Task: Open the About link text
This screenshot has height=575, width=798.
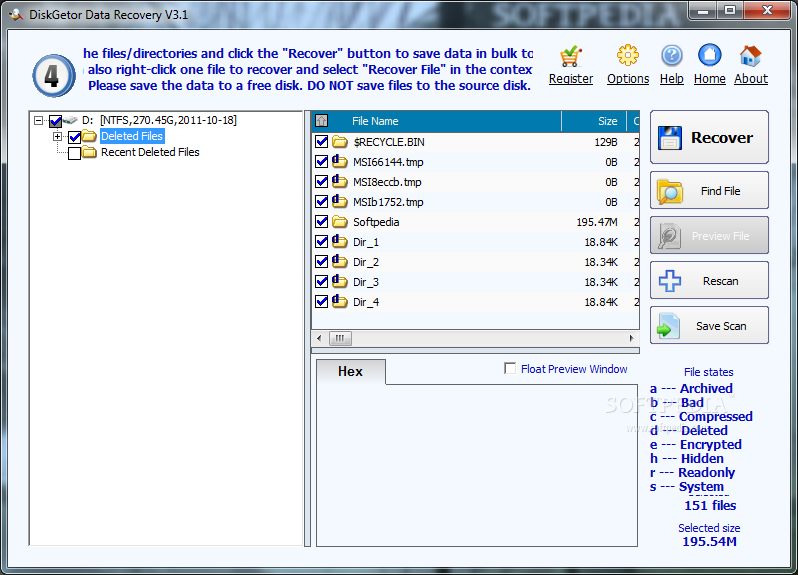Action: [x=751, y=79]
